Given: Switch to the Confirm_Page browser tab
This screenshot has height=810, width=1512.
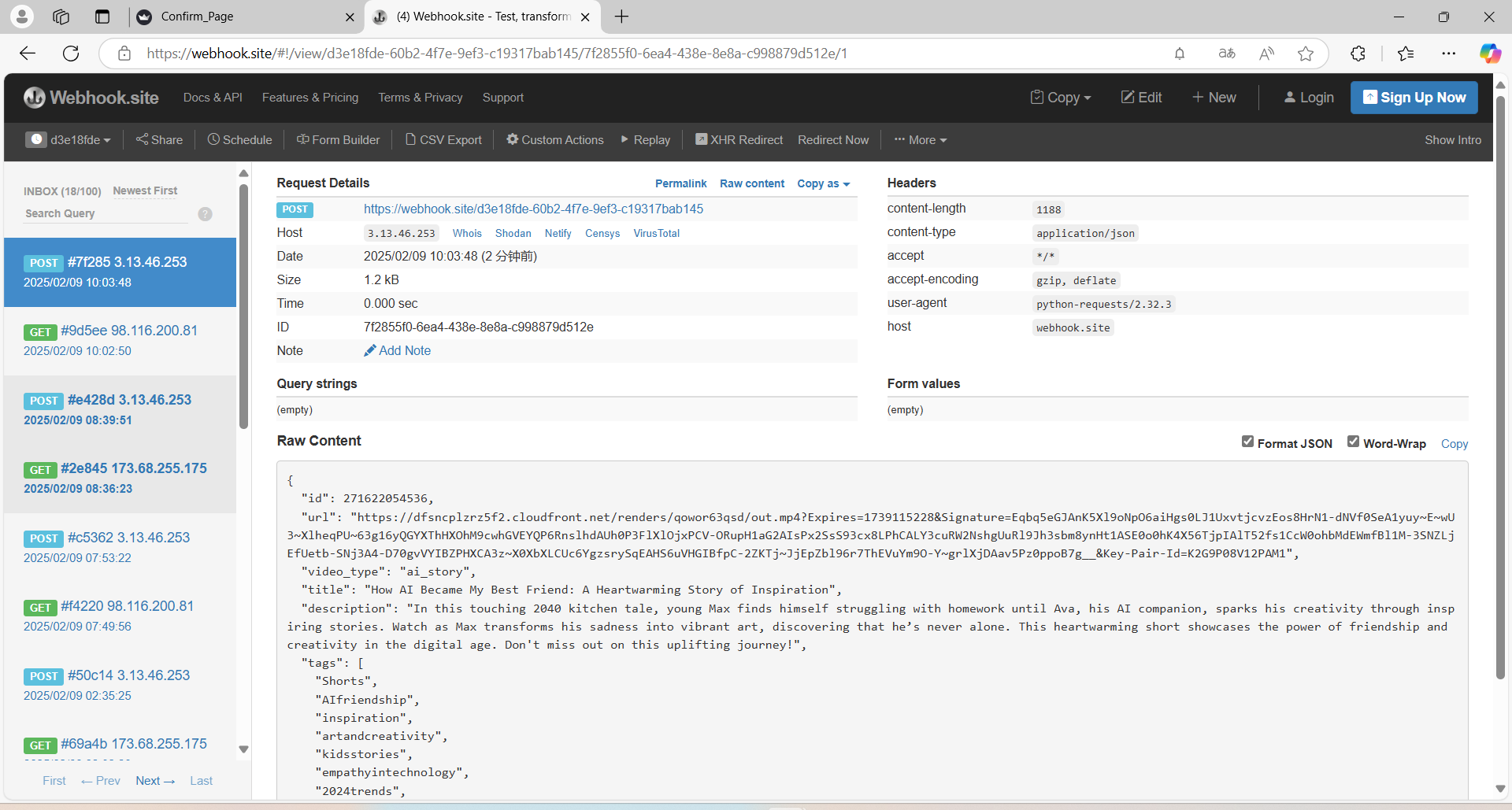Looking at the screenshot, I should 245,17.
